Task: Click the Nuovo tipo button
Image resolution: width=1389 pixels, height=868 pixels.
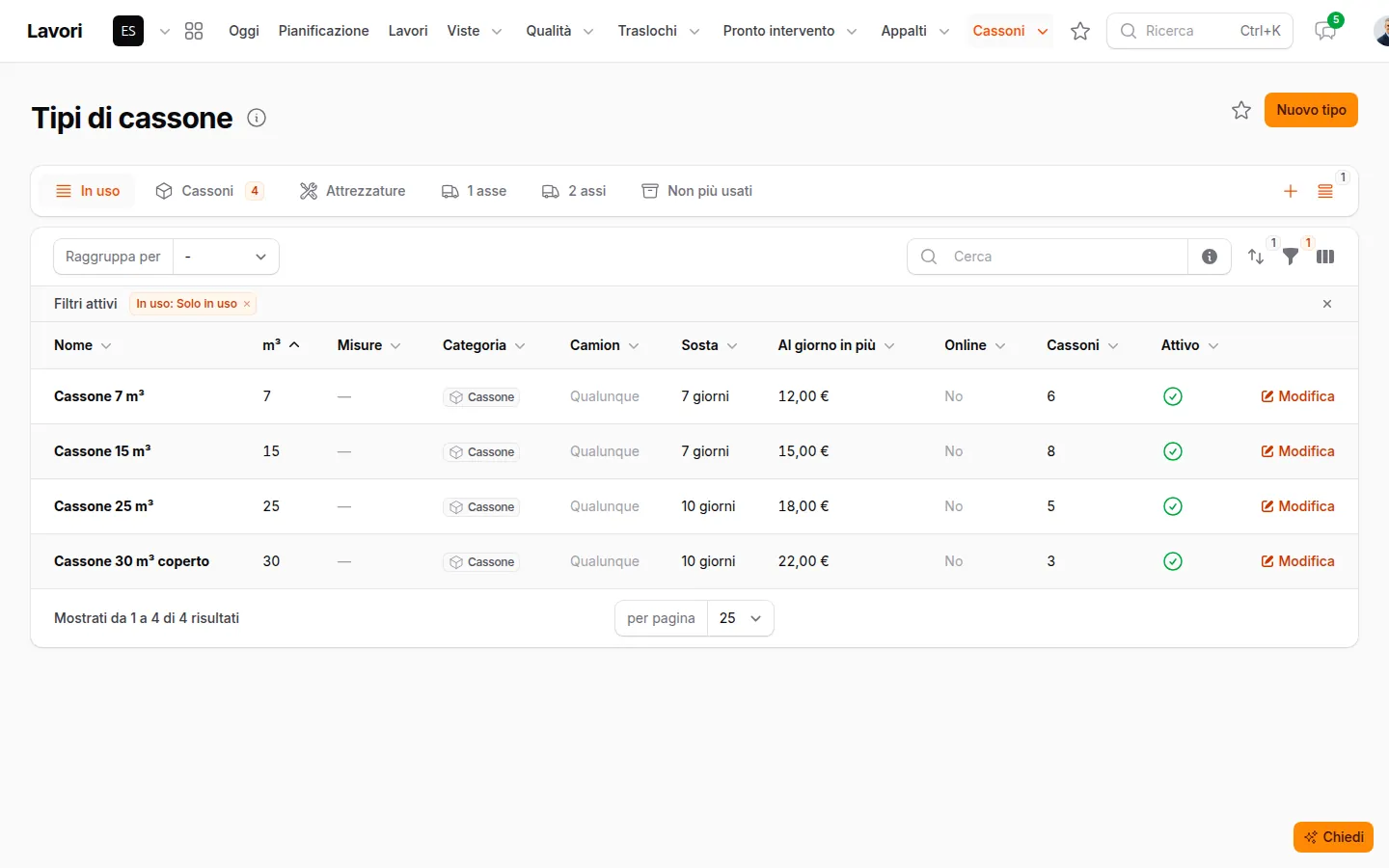Action: tap(1311, 110)
